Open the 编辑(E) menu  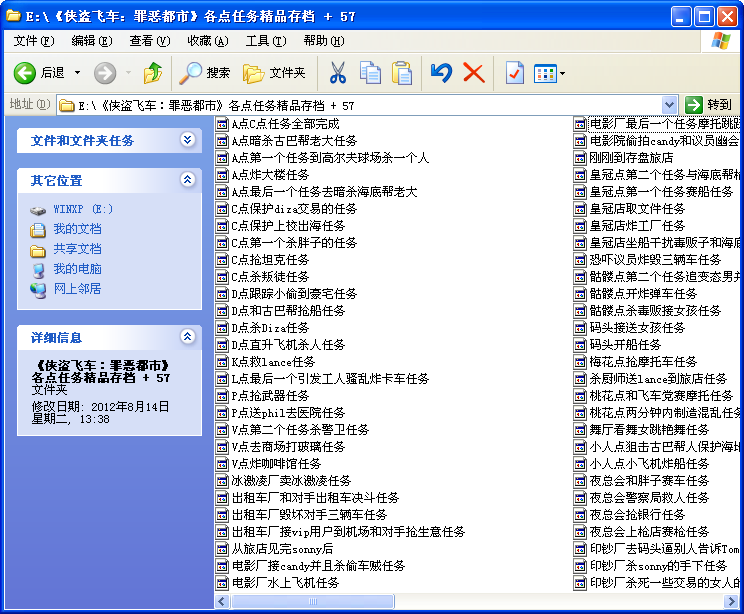tap(92, 41)
